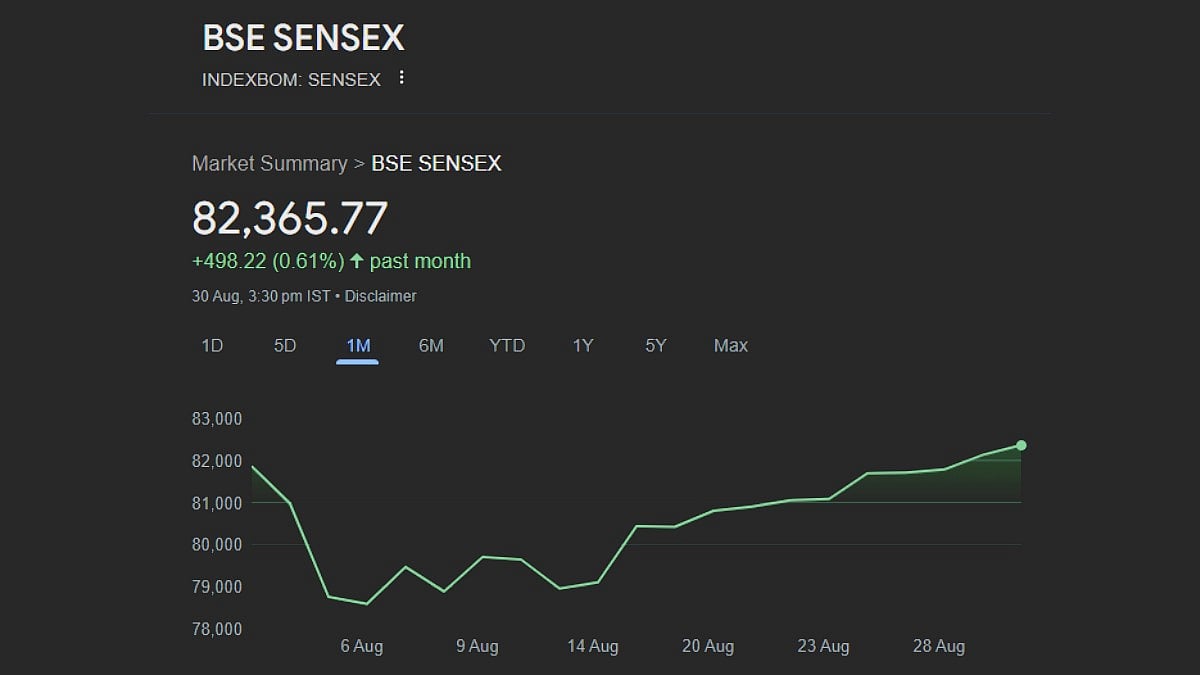Switch to the 1D time range

(212, 346)
